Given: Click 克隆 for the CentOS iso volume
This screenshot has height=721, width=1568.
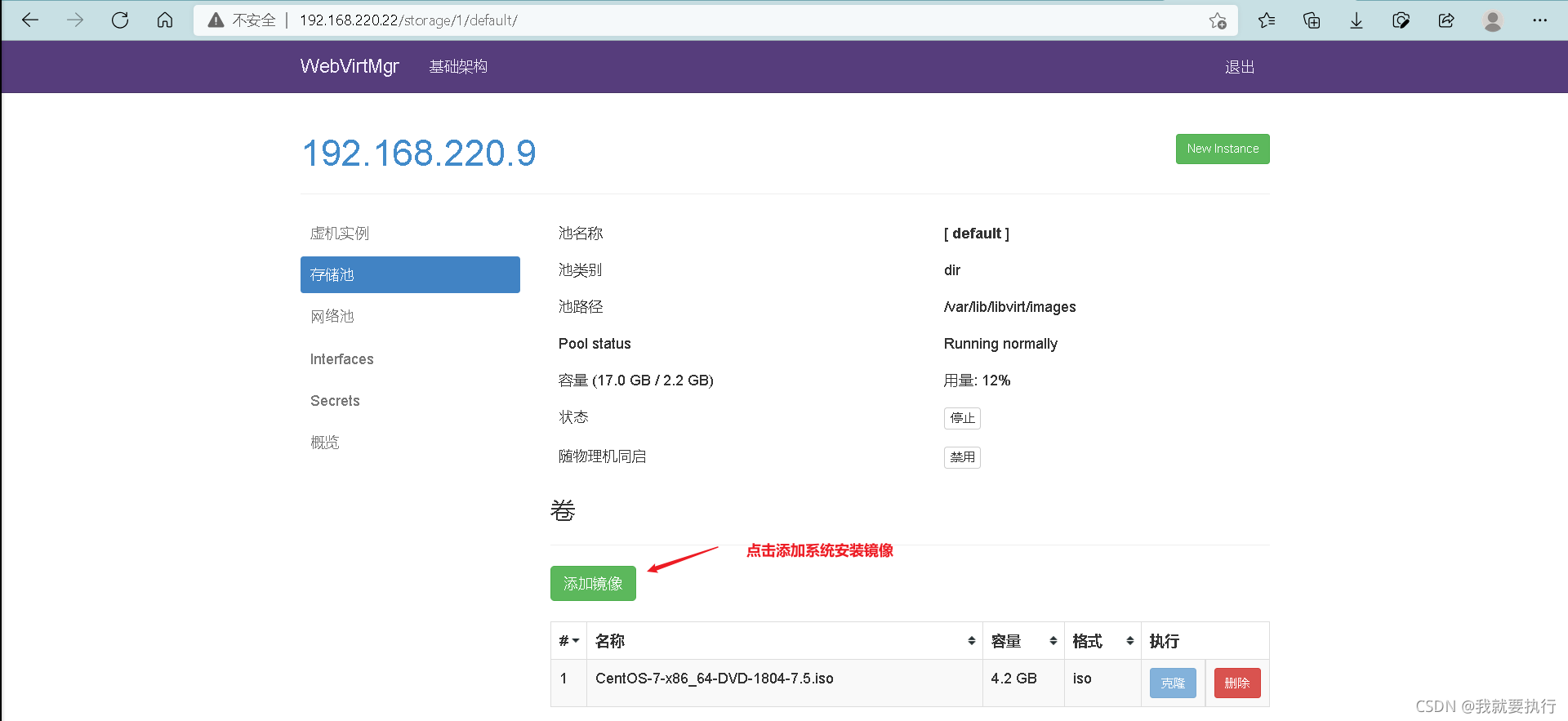Looking at the screenshot, I should [x=1173, y=683].
